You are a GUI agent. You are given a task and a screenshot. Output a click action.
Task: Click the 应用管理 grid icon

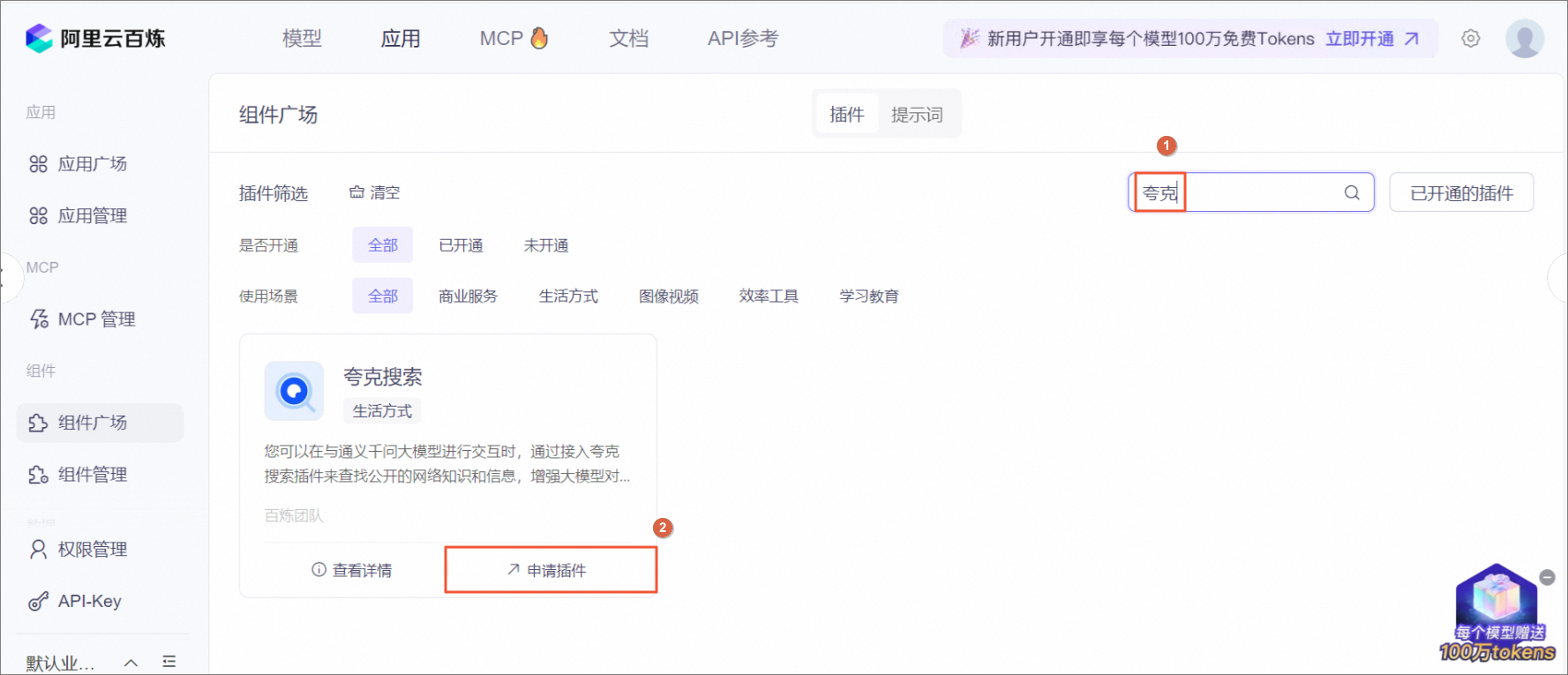tap(38, 215)
